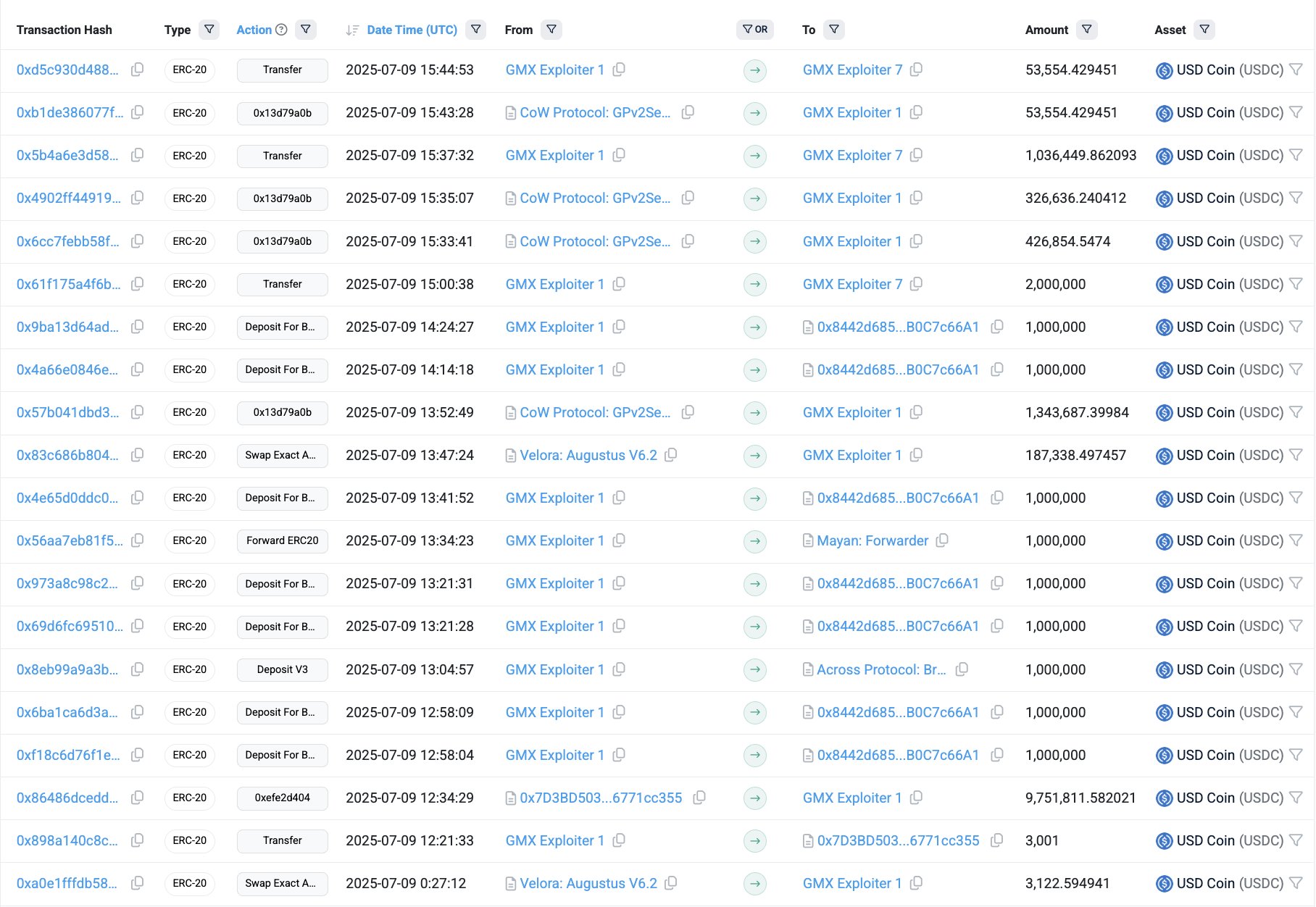
Task: Copy transaction hash 0xd5c930d488
Action: (x=137, y=70)
